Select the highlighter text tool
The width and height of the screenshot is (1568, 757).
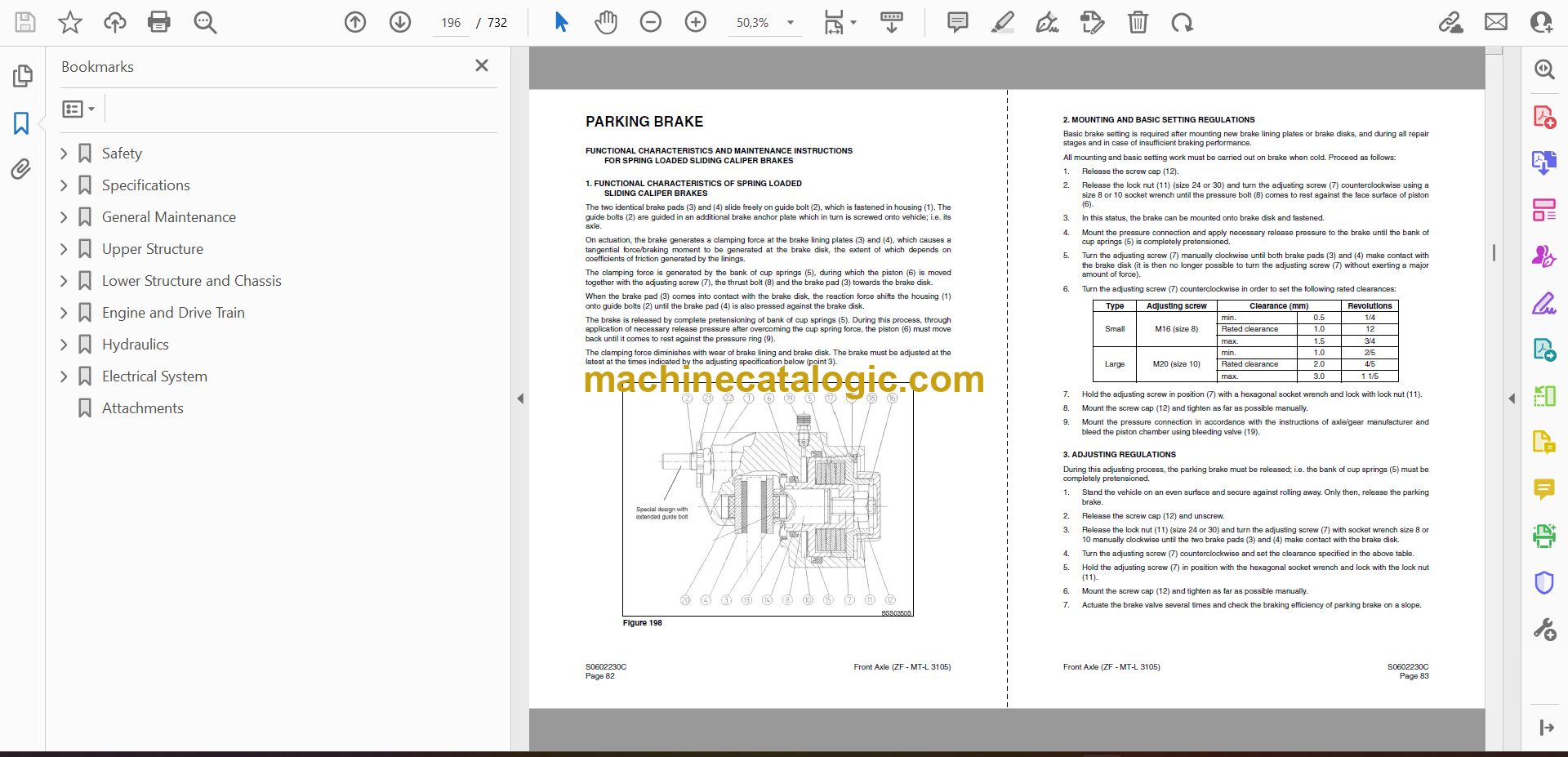[1003, 22]
